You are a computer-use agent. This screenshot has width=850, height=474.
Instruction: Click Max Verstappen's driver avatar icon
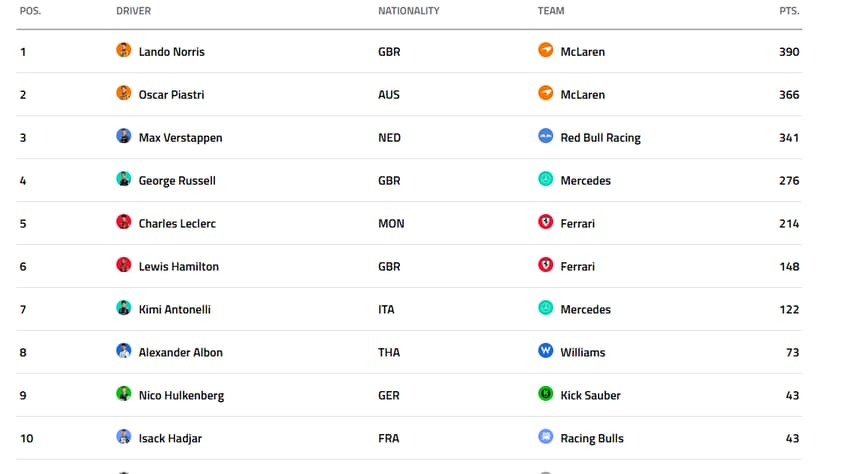point(124,136)
